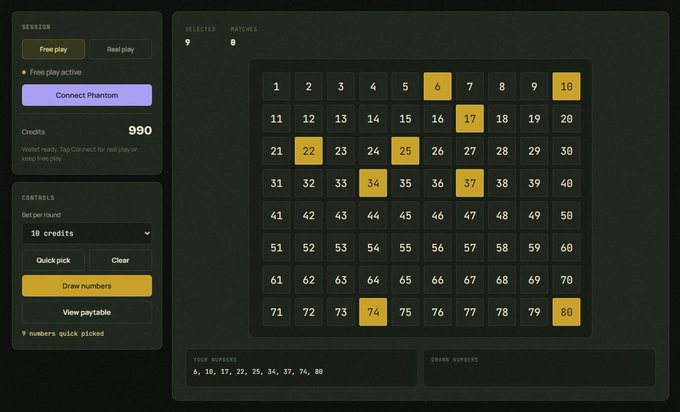Screen dimensions: 680x412
Task: Deselect number 10 on the board
Action: [566, 86]
